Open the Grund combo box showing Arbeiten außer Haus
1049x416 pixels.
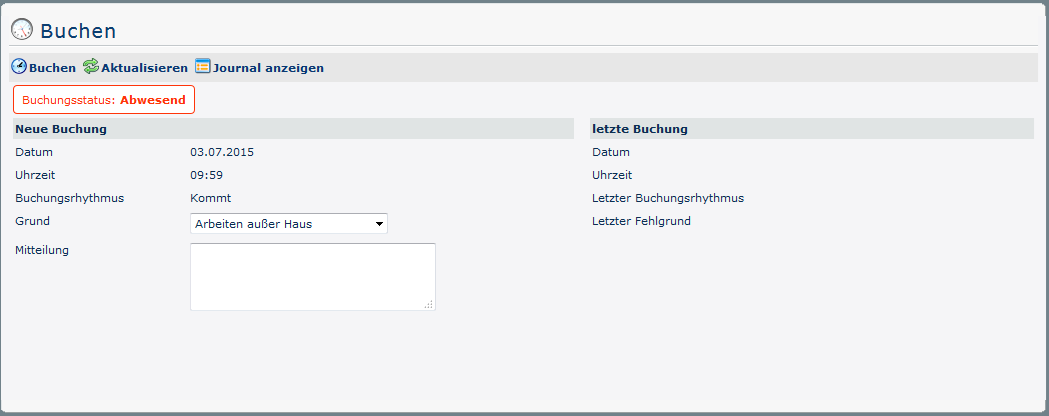pyautogui.click(x=280, y=223)
